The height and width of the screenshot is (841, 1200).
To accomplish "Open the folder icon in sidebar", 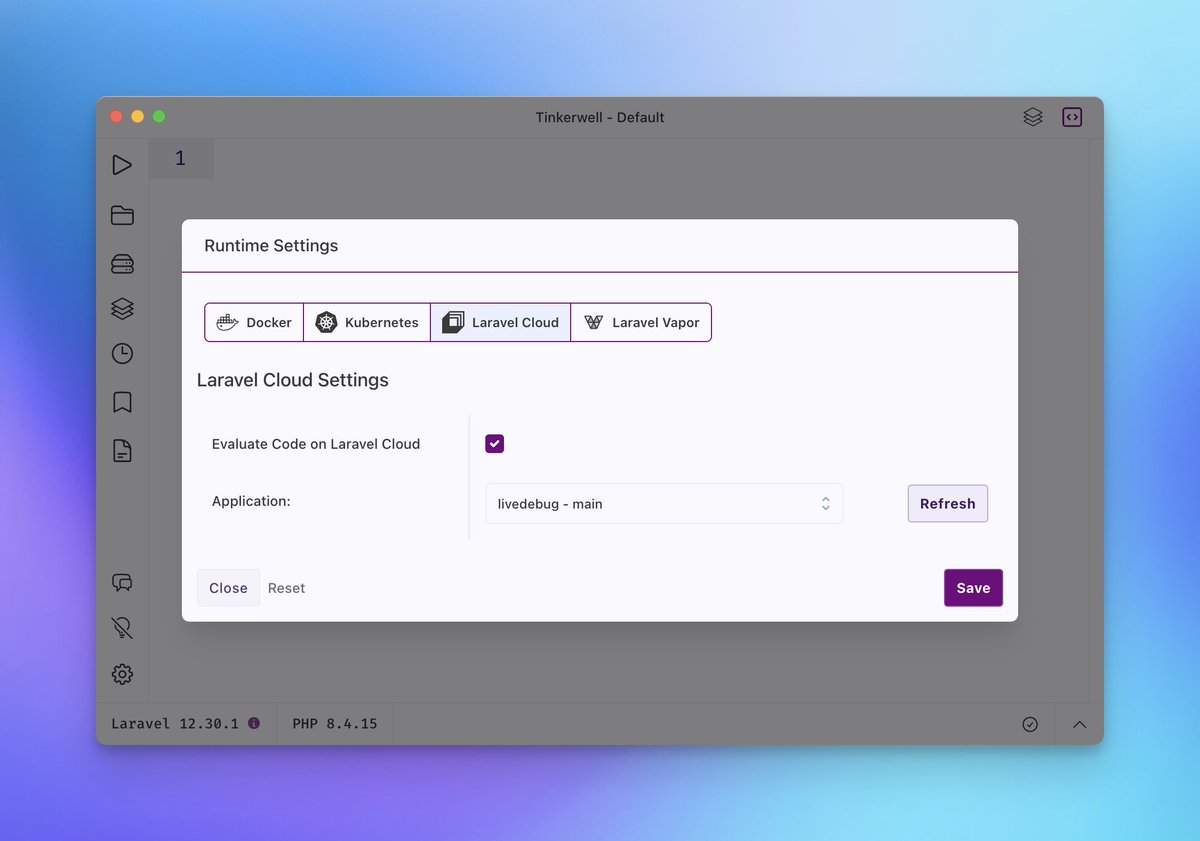I will 122,215.
